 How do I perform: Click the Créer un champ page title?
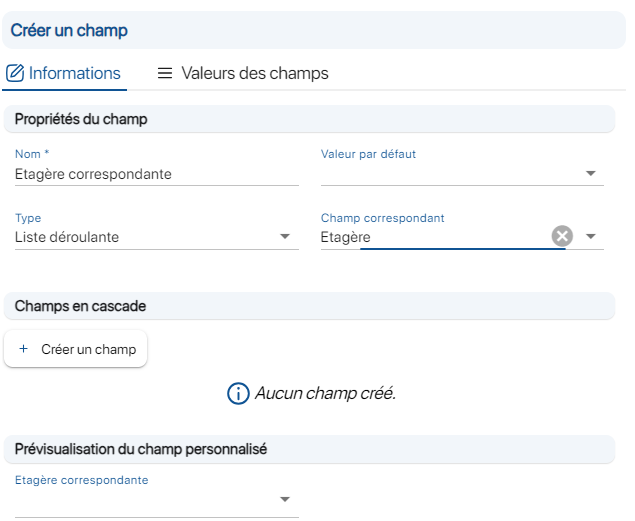tap(69, 30)
